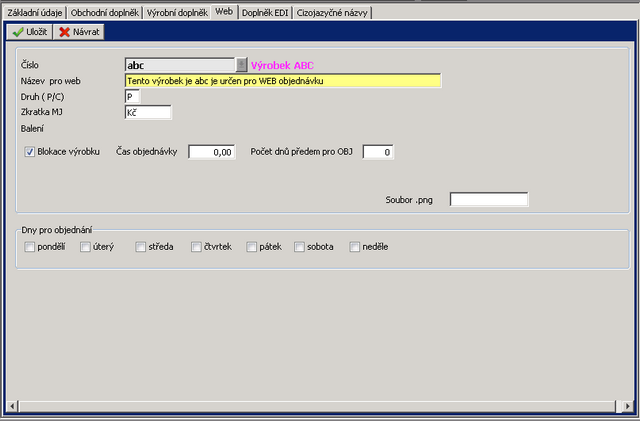640x421 pixels.
Task: Click the Uložit save button
Action: [30, 32]
